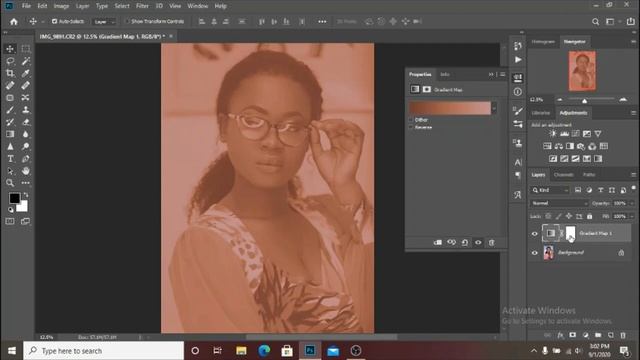Select the Hand tool
The height and width of the screenshot is (360, 640).
pyautogui.click(x=25, y=171)
